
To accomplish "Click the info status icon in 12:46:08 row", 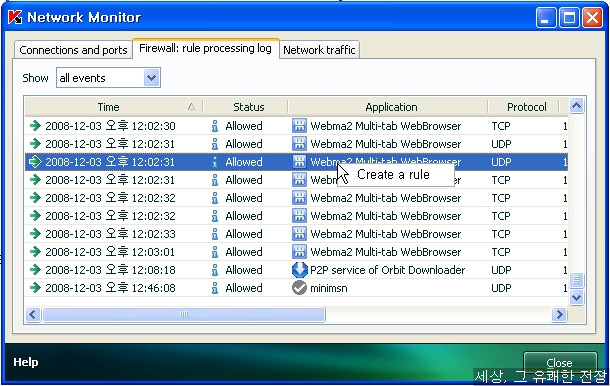I will (215, 288).
